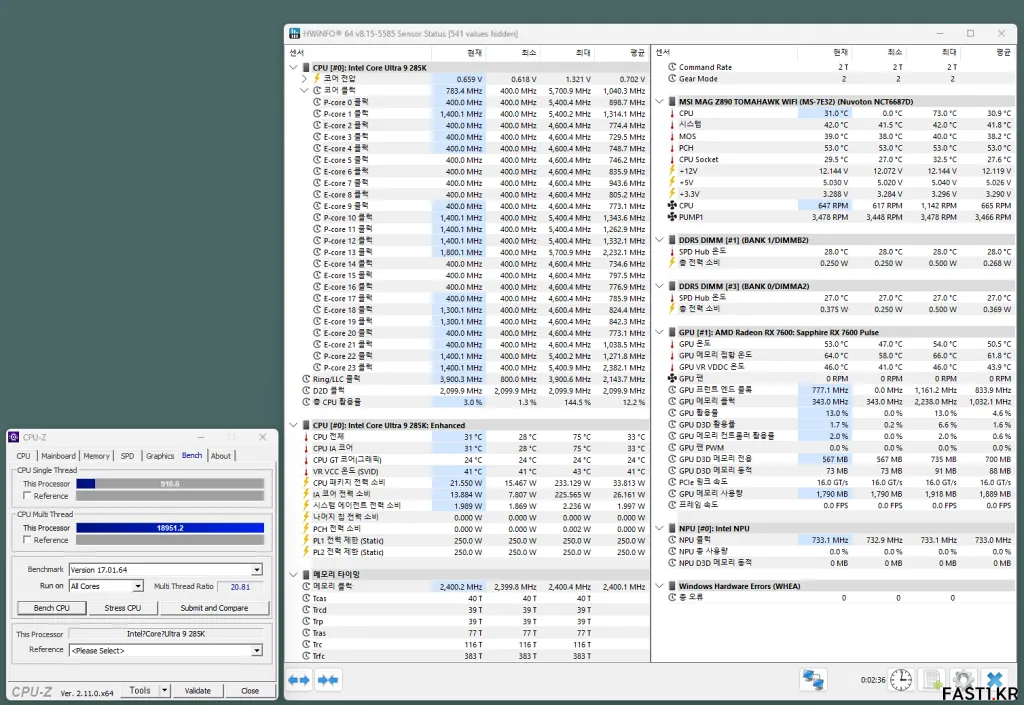Reset the timer with the clock icon
The image size is (1024, 705).
pyautogui.click(x=901, y=680)
